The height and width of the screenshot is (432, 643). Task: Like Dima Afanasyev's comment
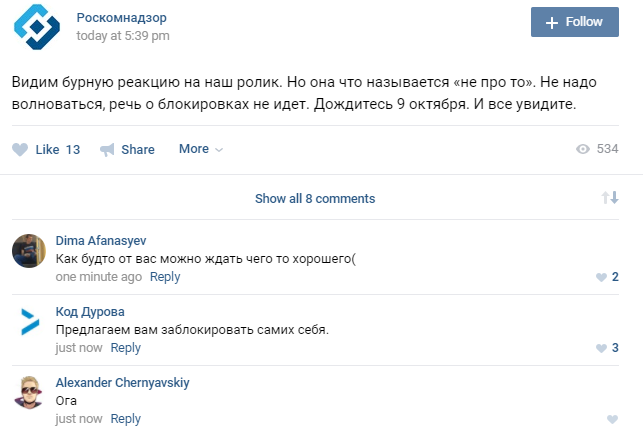click(601, 277)
